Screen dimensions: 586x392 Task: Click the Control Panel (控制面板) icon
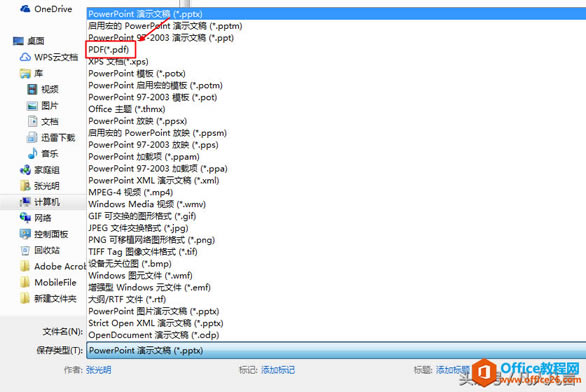tap(25, 234)
